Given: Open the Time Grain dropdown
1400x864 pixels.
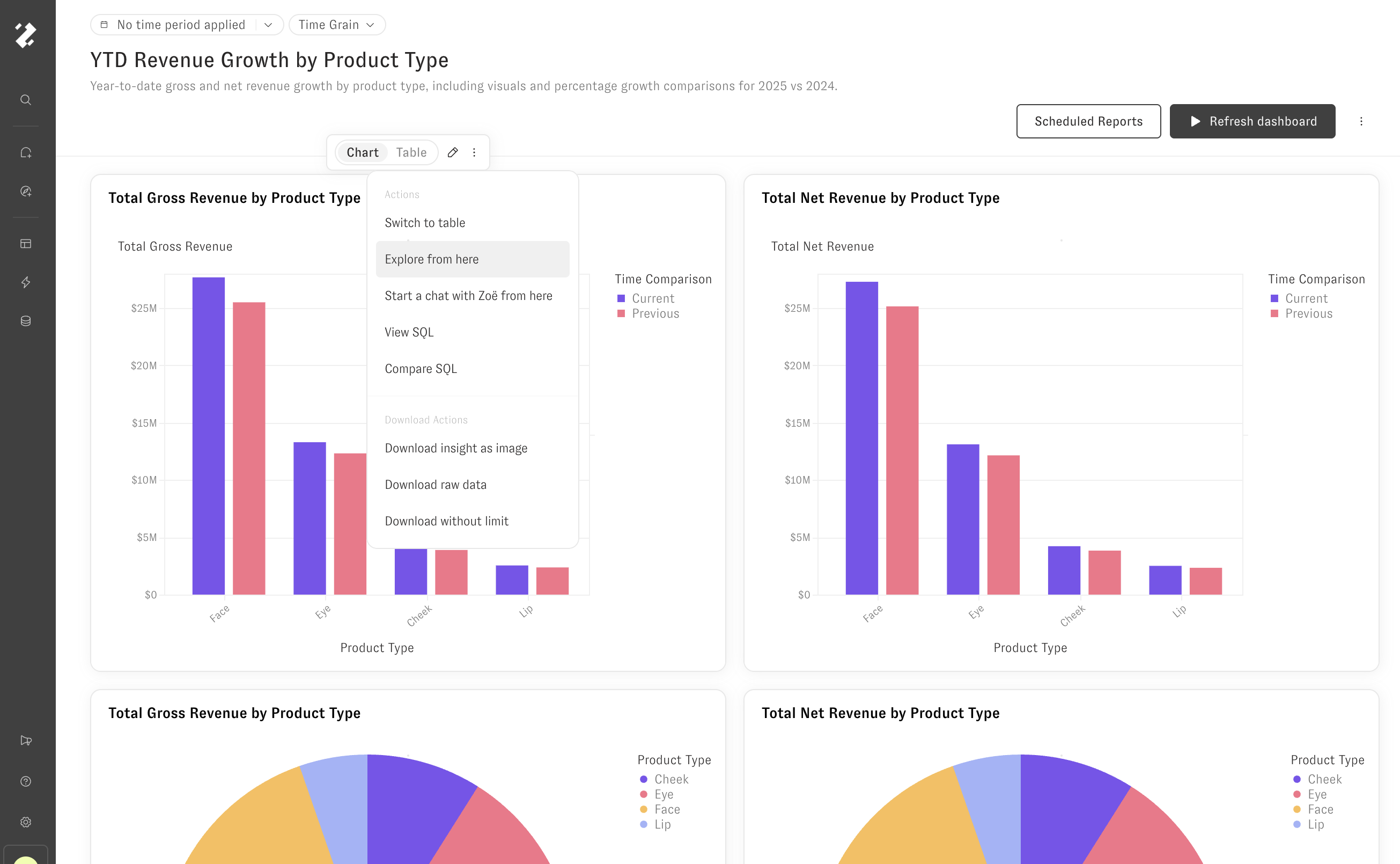Looking at the screenshot, I should 336,25.
